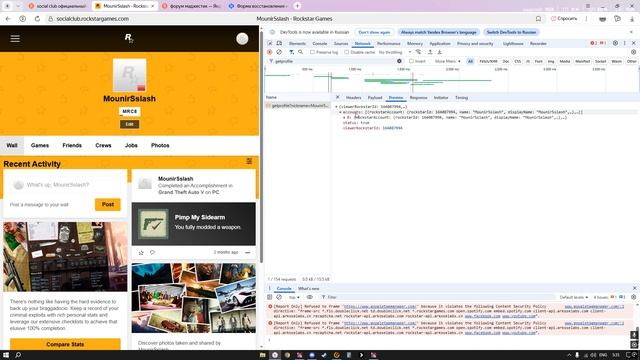Click Always match Yandex Browser's language
Screen dimensions: 640x360
439,32
